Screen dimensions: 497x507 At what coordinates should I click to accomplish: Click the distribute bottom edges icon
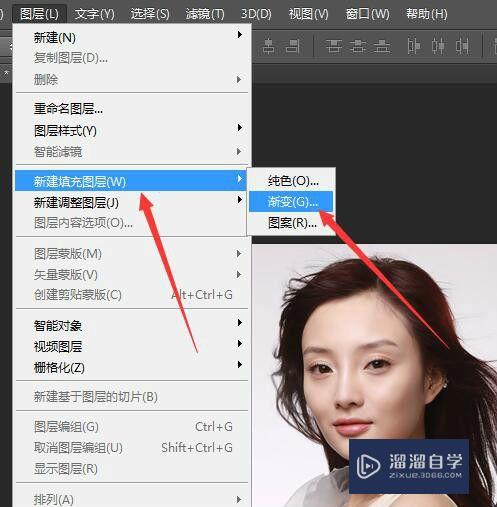pos(382,46)
